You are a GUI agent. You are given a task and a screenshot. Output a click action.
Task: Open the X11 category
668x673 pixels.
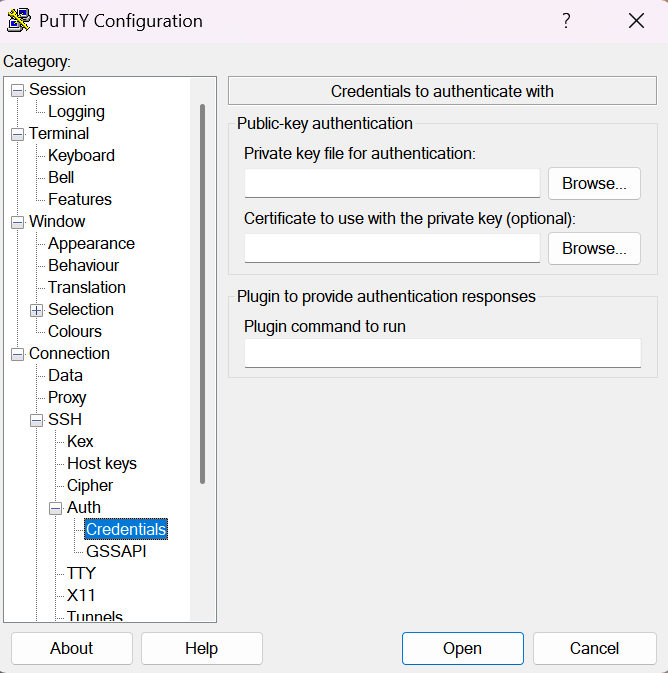coord(81,595)
